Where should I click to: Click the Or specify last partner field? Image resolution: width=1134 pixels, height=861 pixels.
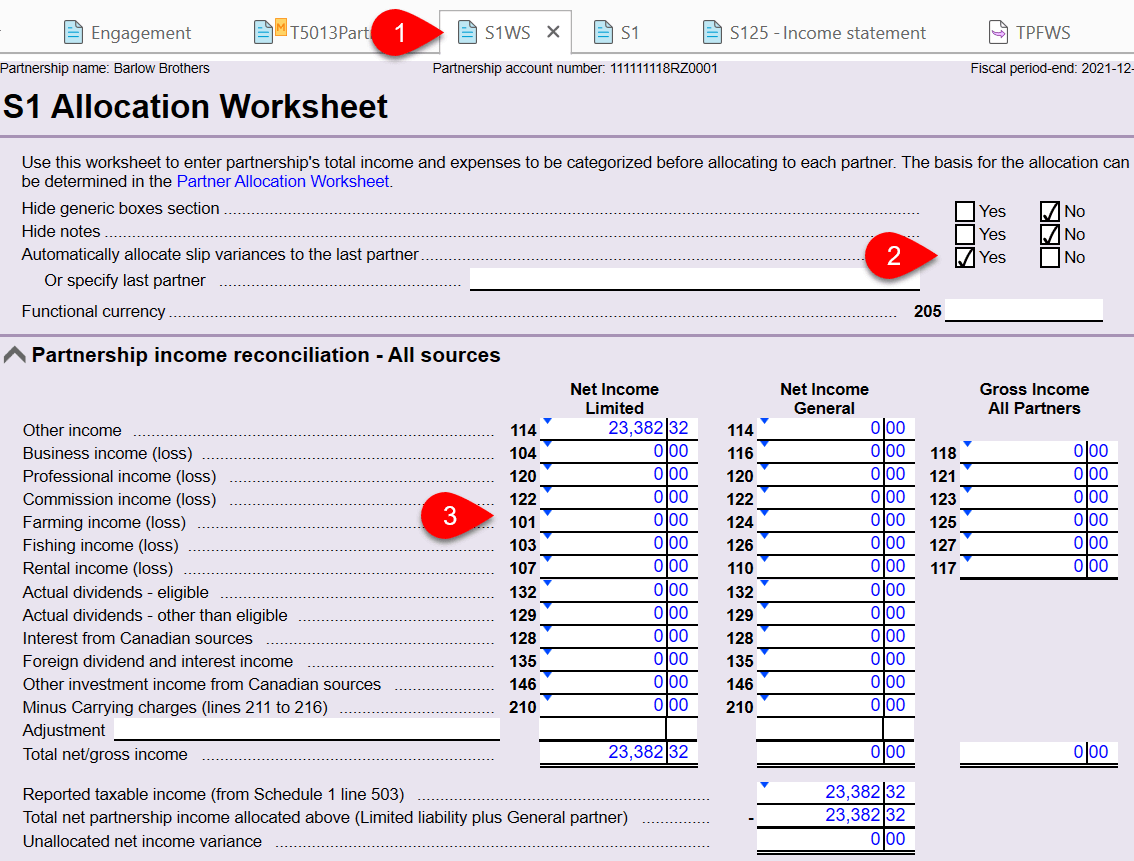pos(694,279)
